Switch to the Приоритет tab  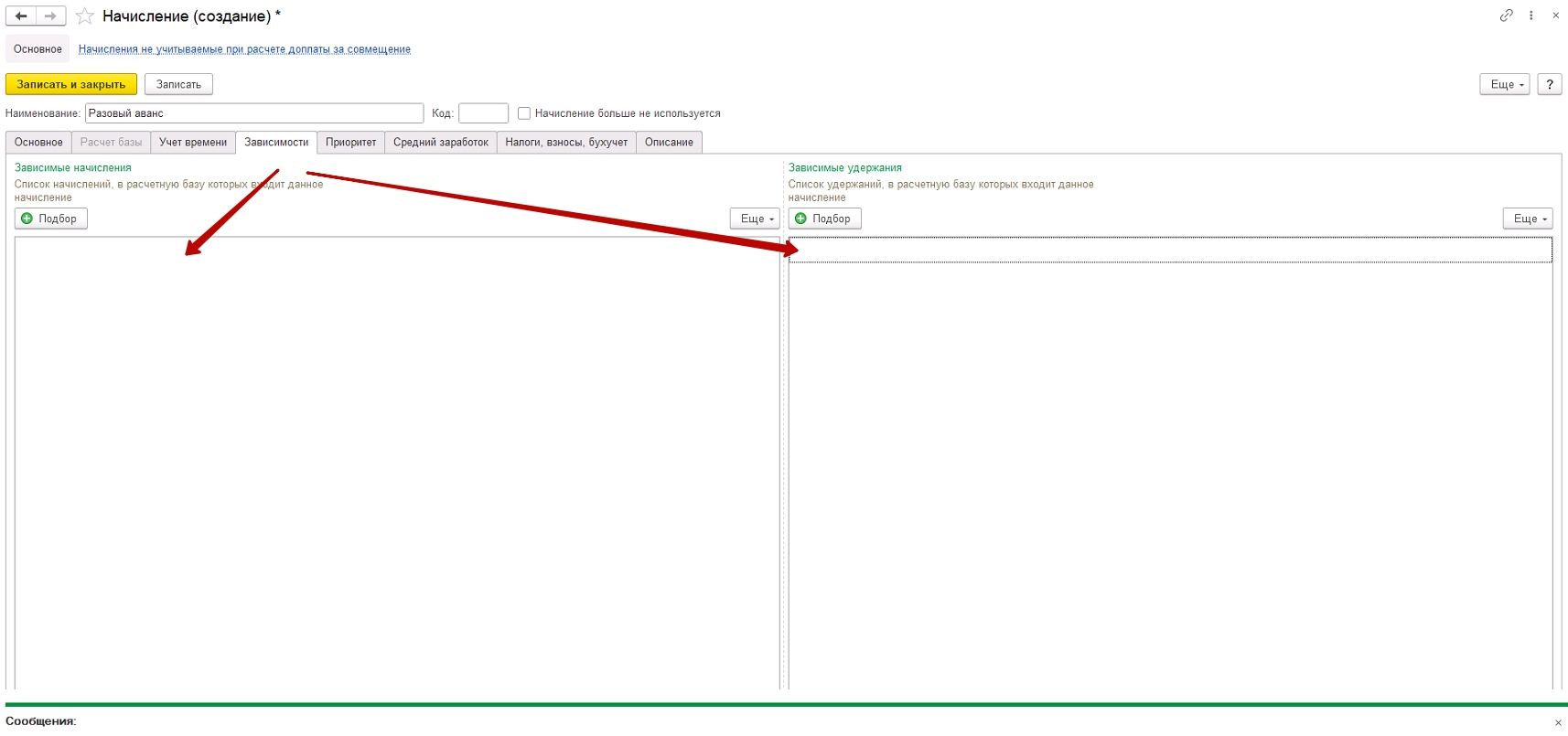click(350, 143)
